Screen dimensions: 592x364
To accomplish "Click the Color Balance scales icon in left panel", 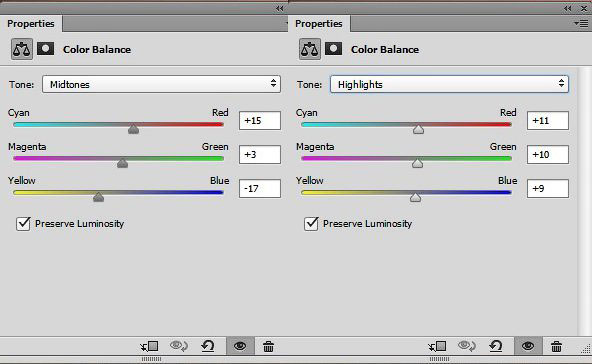I will pyautogui.click(x=22, y=49).
